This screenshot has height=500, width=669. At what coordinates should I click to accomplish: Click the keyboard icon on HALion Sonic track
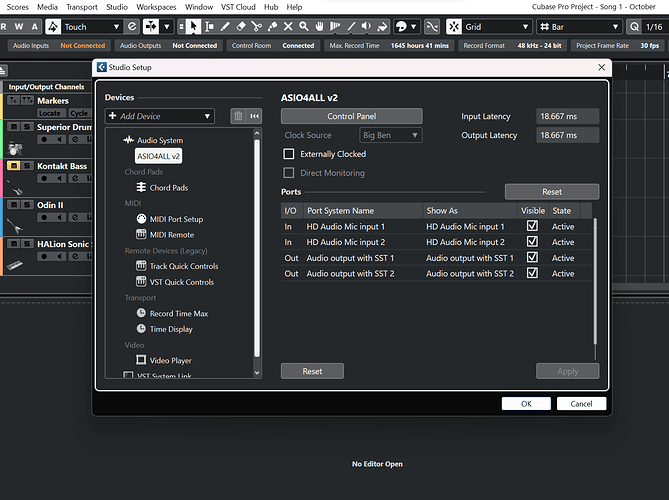pos(15,265)
